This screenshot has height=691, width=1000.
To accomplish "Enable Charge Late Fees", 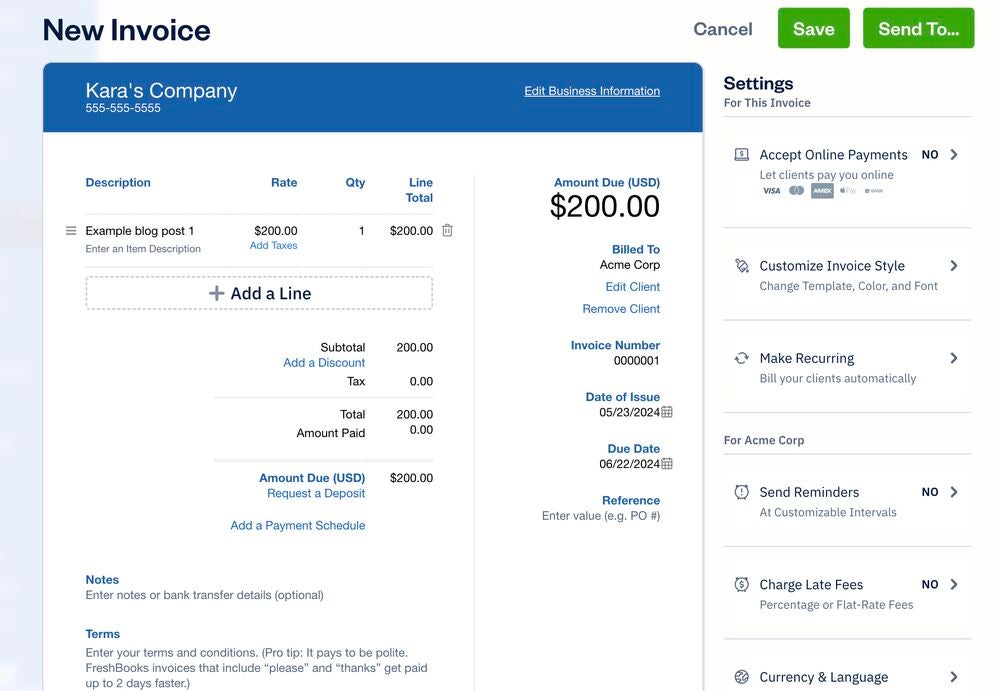I will coord(930,583).
